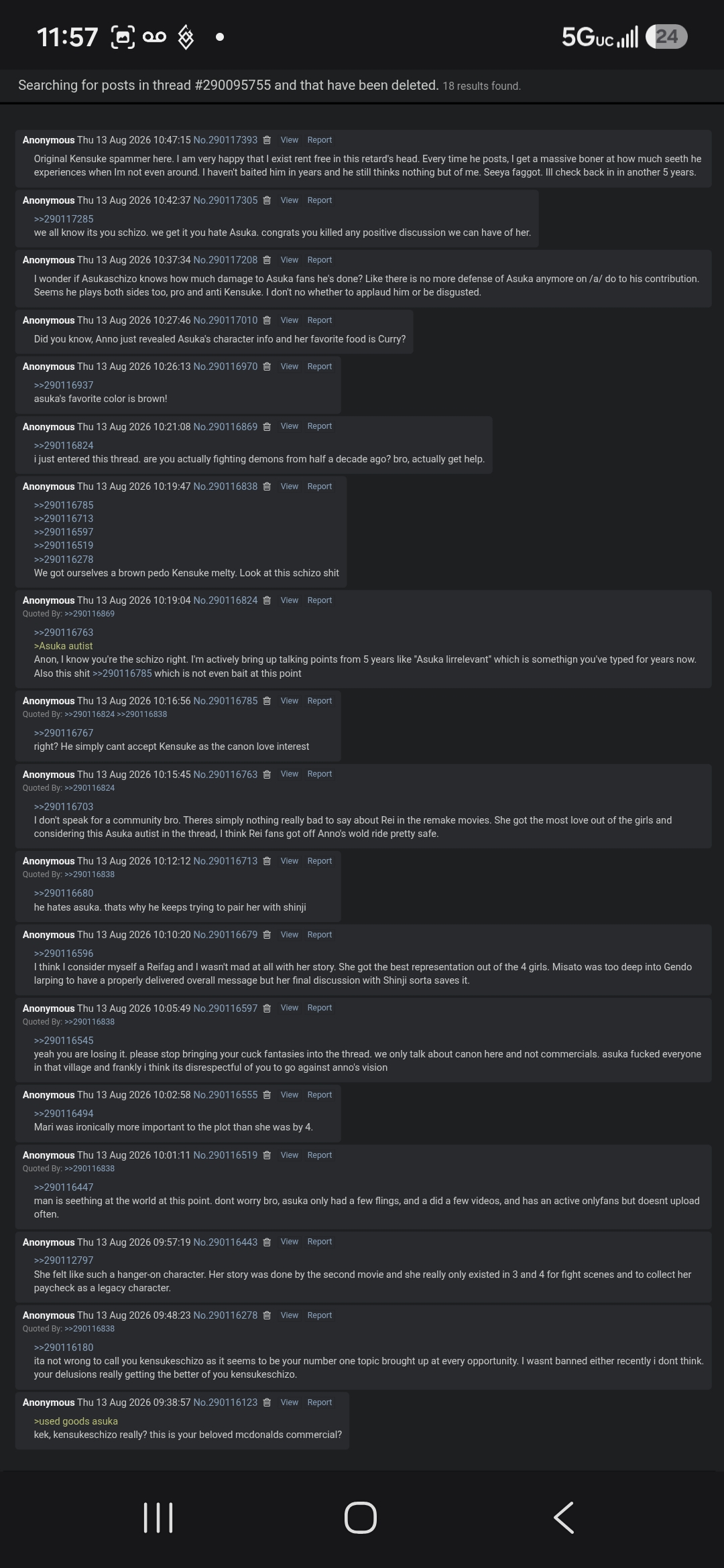Click trash icon on post No.290116597
Viewport: 724px width, 1568px height.
267,1008
